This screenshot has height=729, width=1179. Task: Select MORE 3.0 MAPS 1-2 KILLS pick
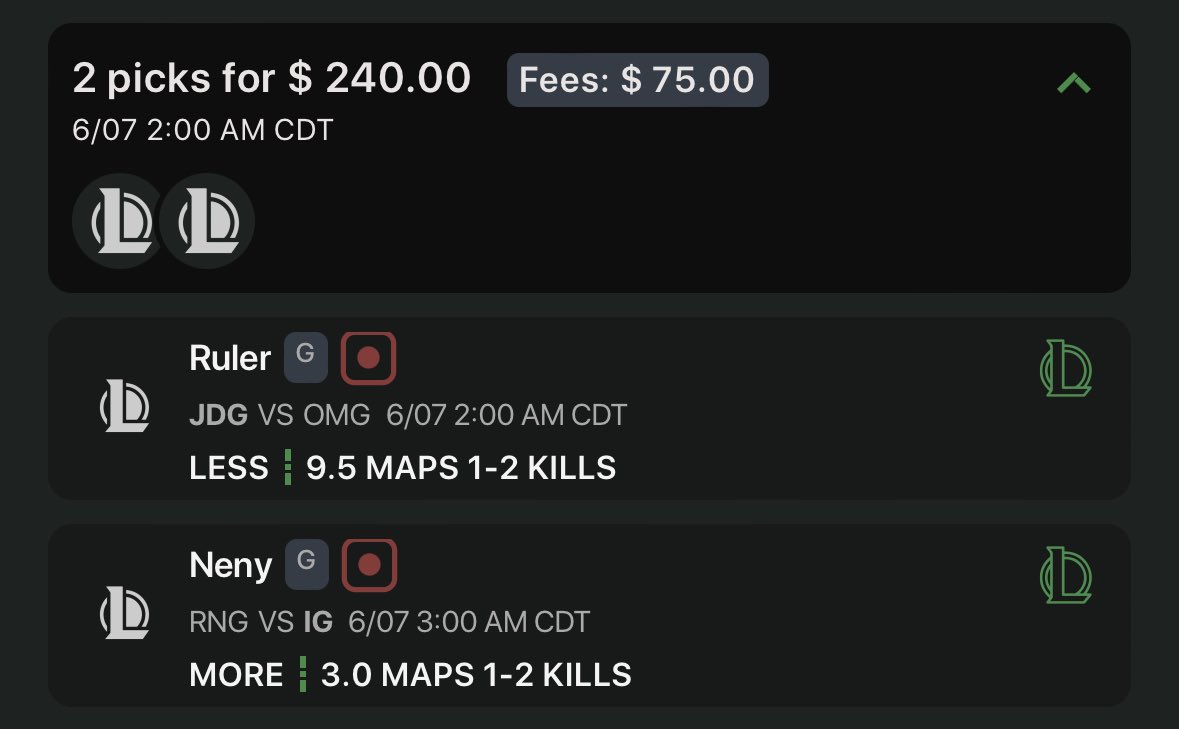(x=411, y=674)
